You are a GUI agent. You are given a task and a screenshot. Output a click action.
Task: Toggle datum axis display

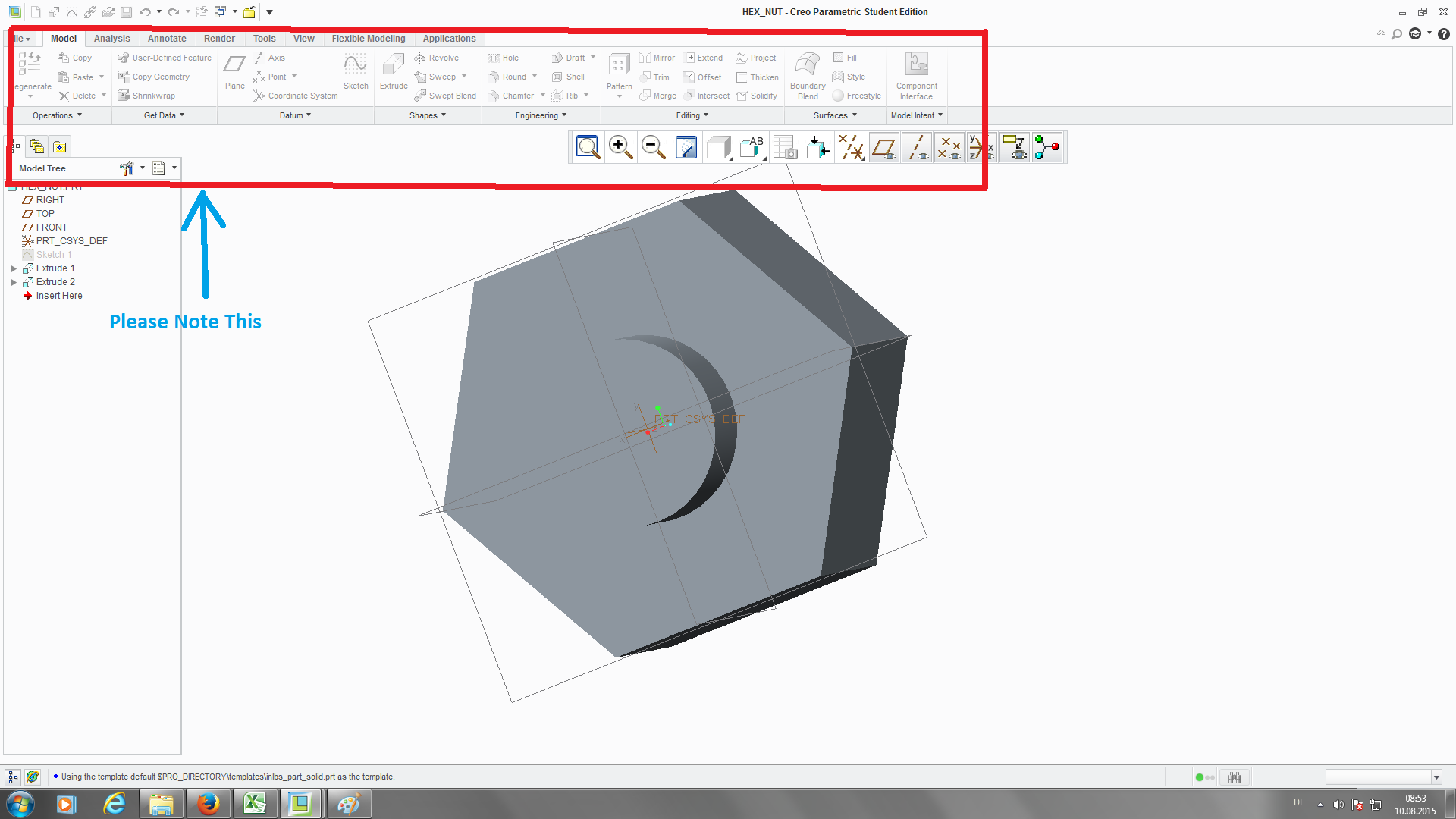(917, 147)
